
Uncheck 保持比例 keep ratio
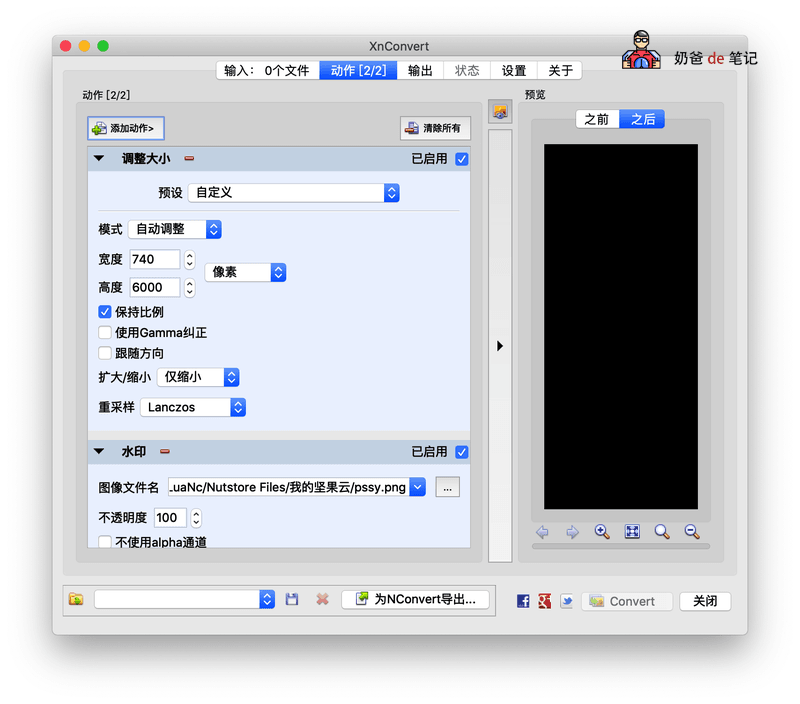click(x=105, y=312)
